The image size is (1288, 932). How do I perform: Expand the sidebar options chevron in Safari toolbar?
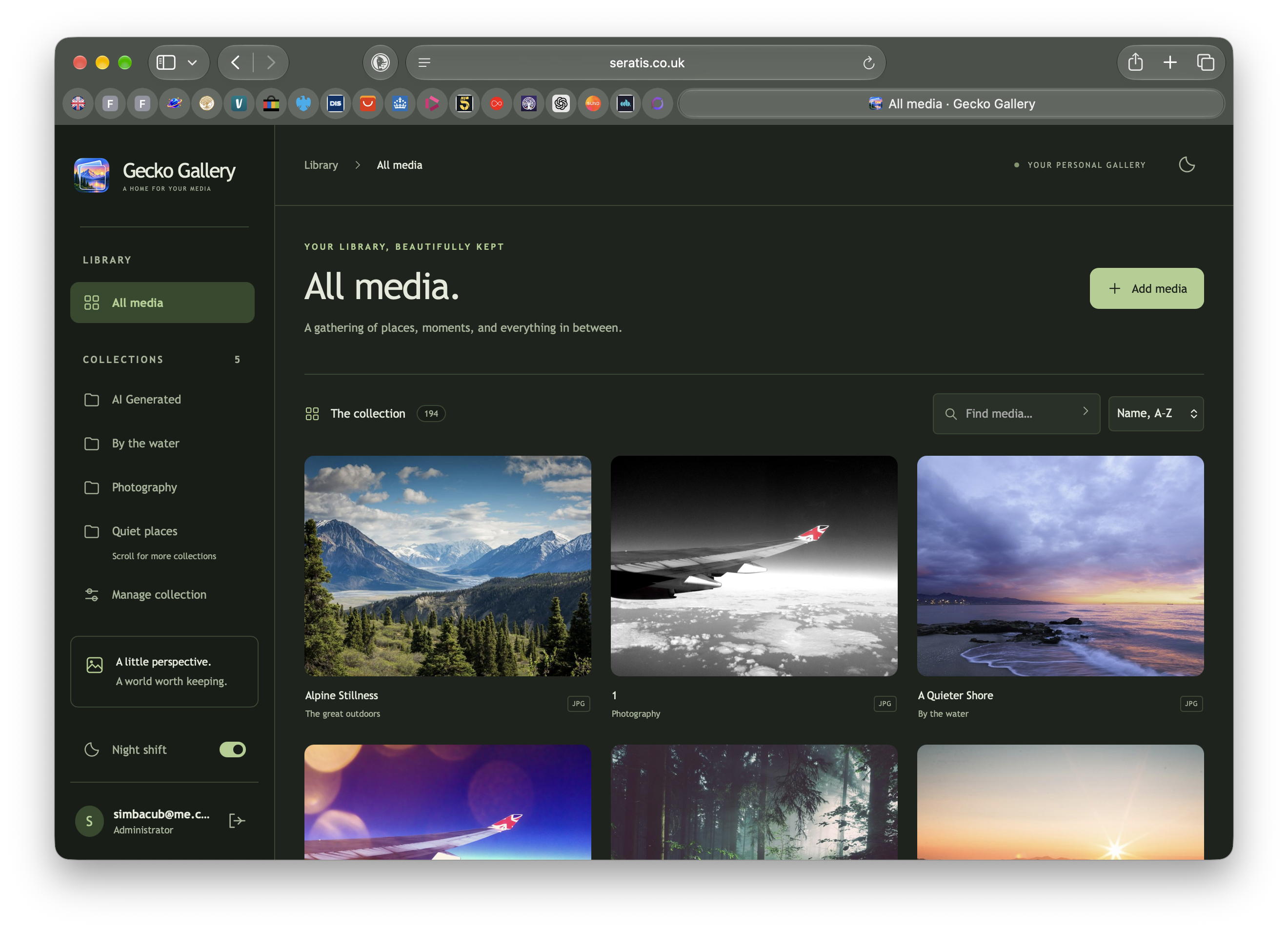(x=193, y=62)
